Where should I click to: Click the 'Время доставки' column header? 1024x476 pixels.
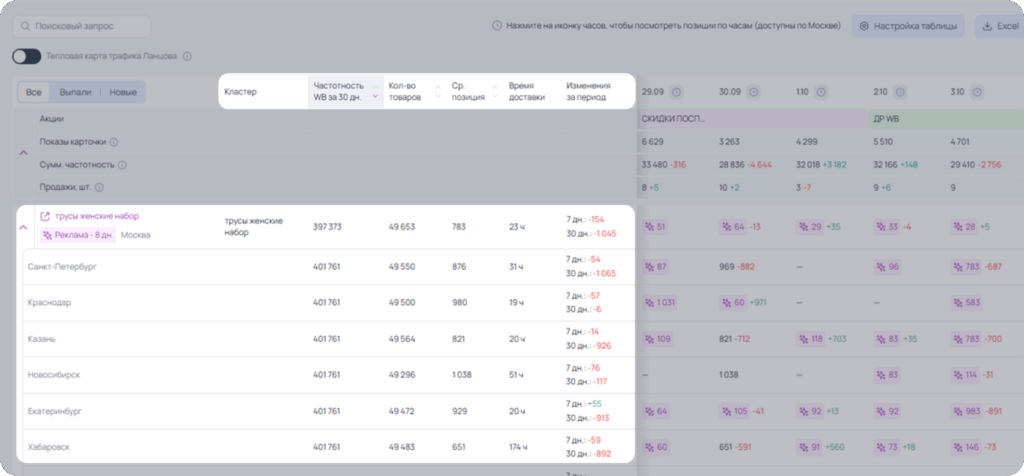[527, 91]
